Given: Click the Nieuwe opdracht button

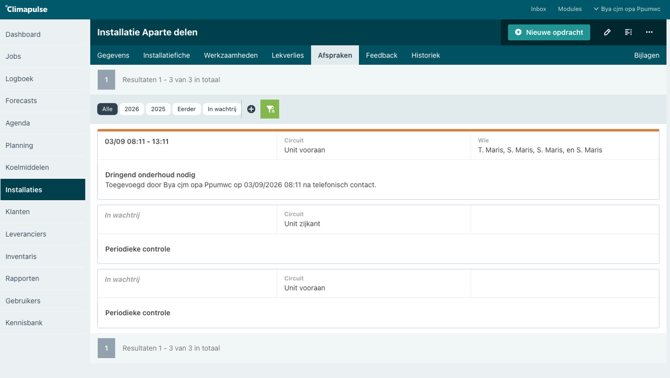Looking at the screenshot, I should (x=549, y=32).
